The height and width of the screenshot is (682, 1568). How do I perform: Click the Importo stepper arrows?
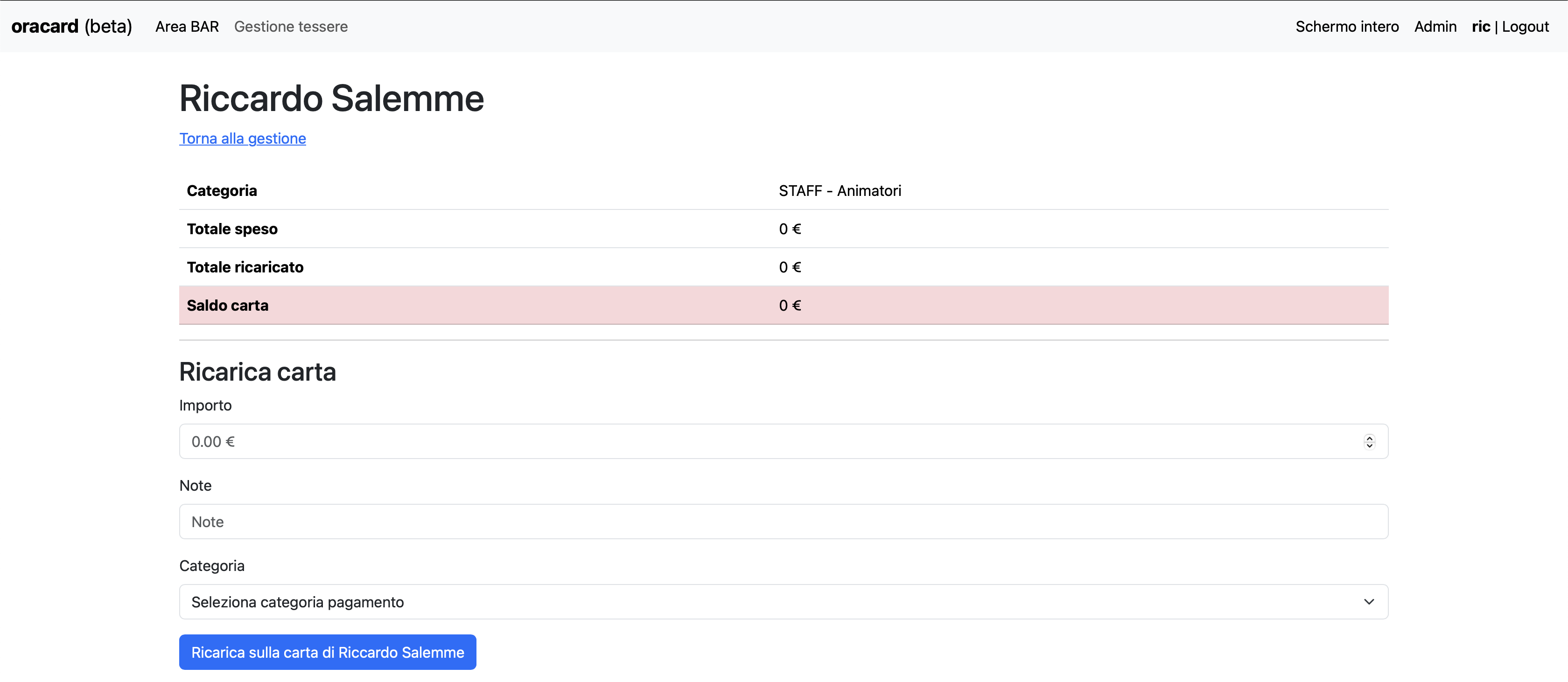pyautogui.click(x=1369, y=442)
